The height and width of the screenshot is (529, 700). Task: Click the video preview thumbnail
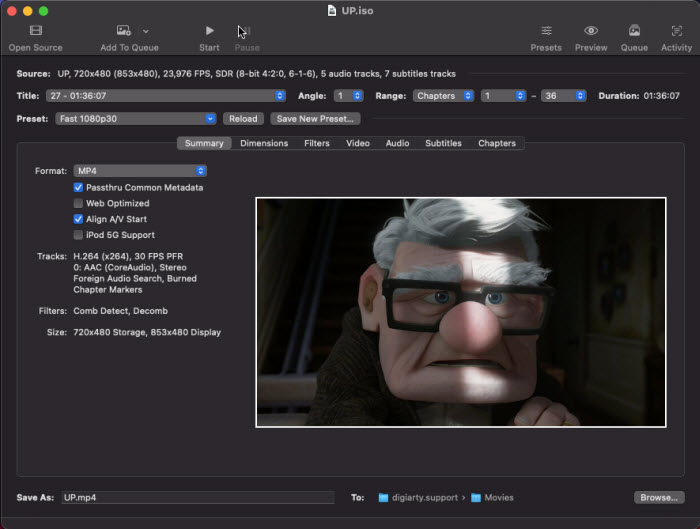pyautogui.click(x=461, y=312)
